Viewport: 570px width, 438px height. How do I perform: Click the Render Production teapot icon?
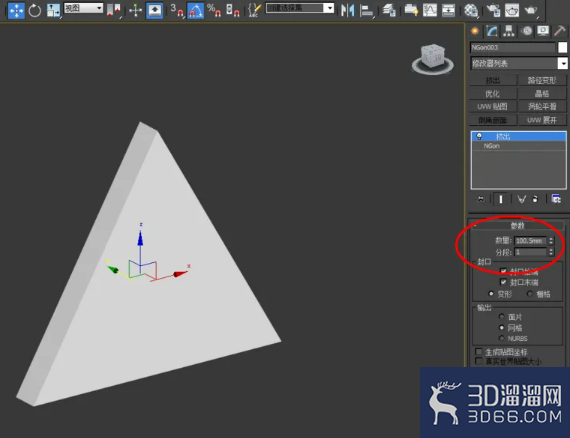pos(531,10)
